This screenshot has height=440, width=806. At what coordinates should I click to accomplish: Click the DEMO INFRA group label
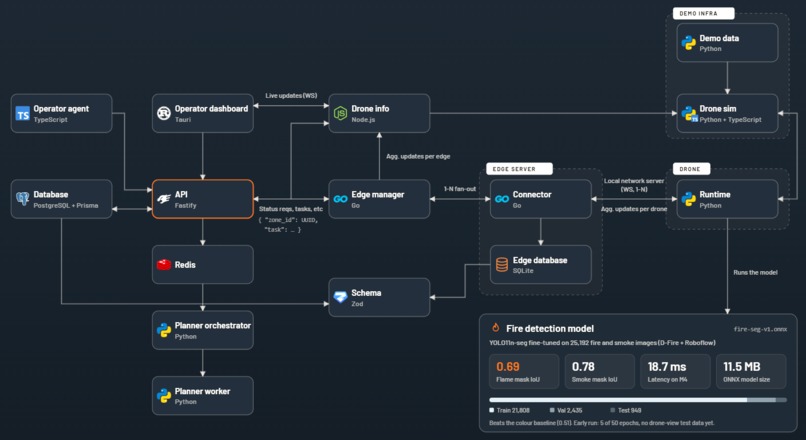[x=703, y=13]
